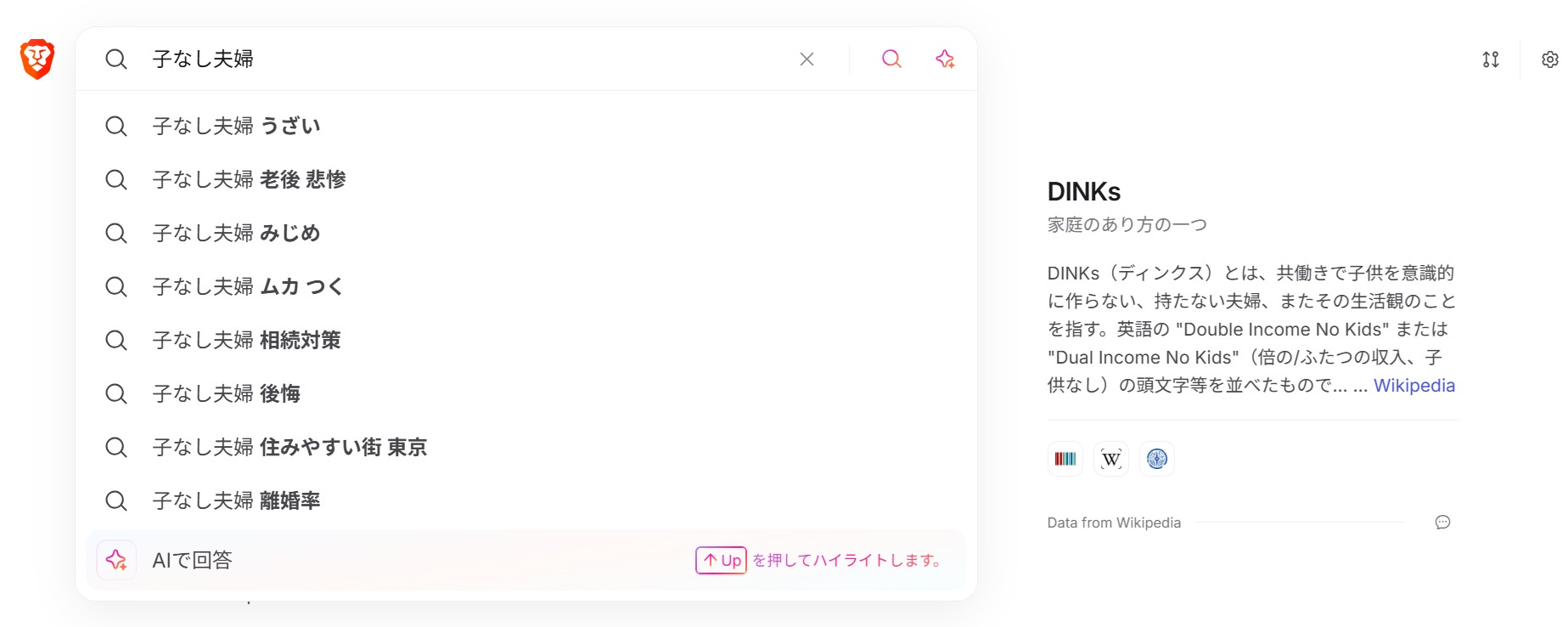Screen dimensions: 1568x627
Task: Pick suggestion 子なし夫婦 相続対策
Action: 246,341
